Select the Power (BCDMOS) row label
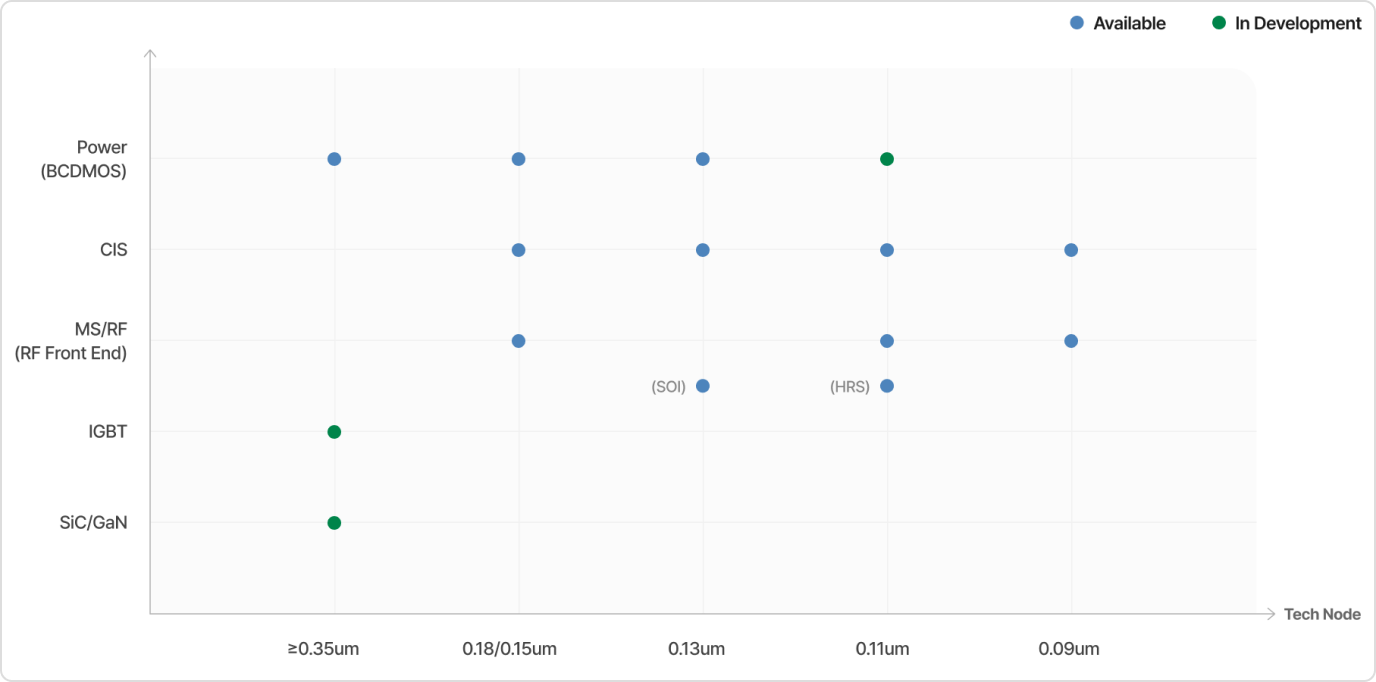 (x=84, y=159)
